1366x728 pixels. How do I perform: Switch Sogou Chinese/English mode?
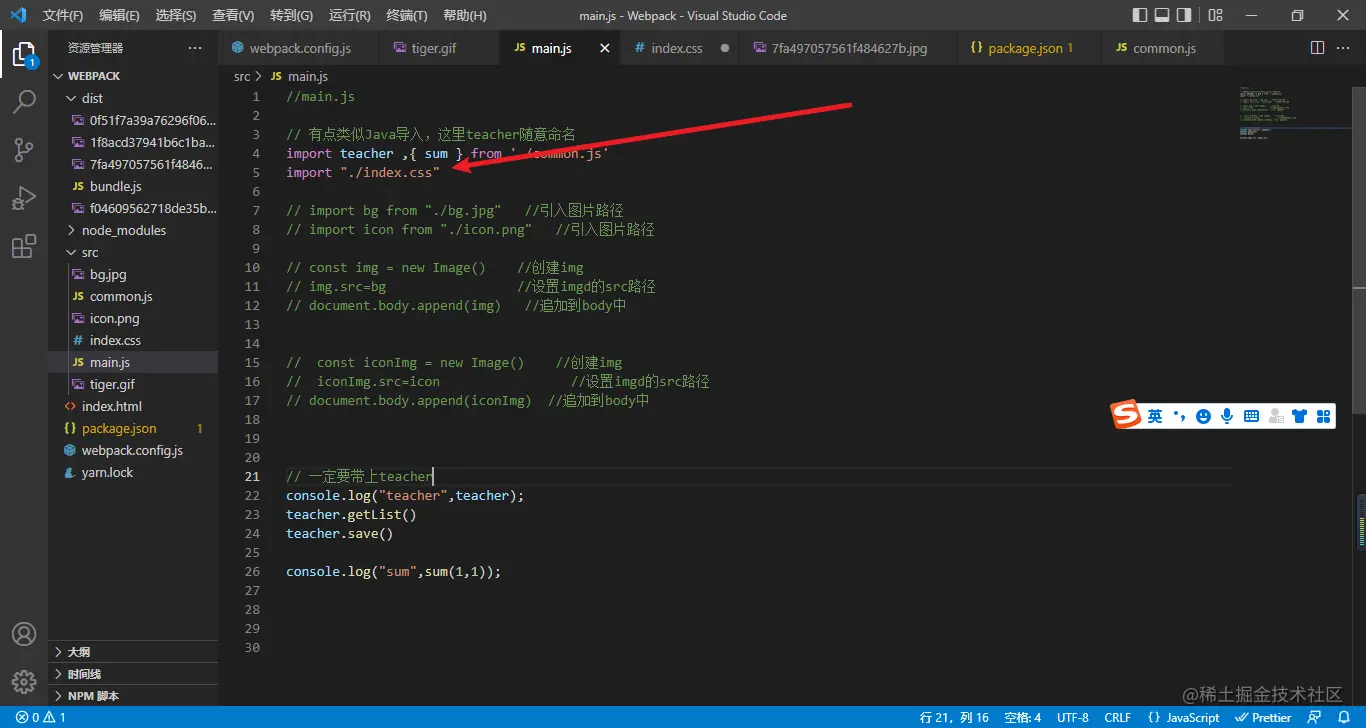coord(1155,416)
